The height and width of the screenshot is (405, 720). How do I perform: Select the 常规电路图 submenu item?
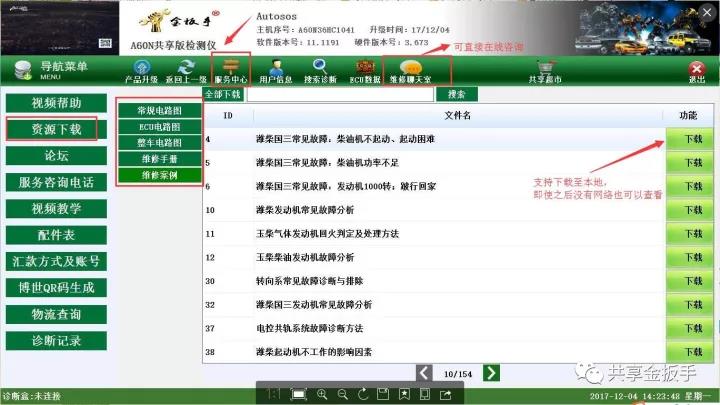159,110
